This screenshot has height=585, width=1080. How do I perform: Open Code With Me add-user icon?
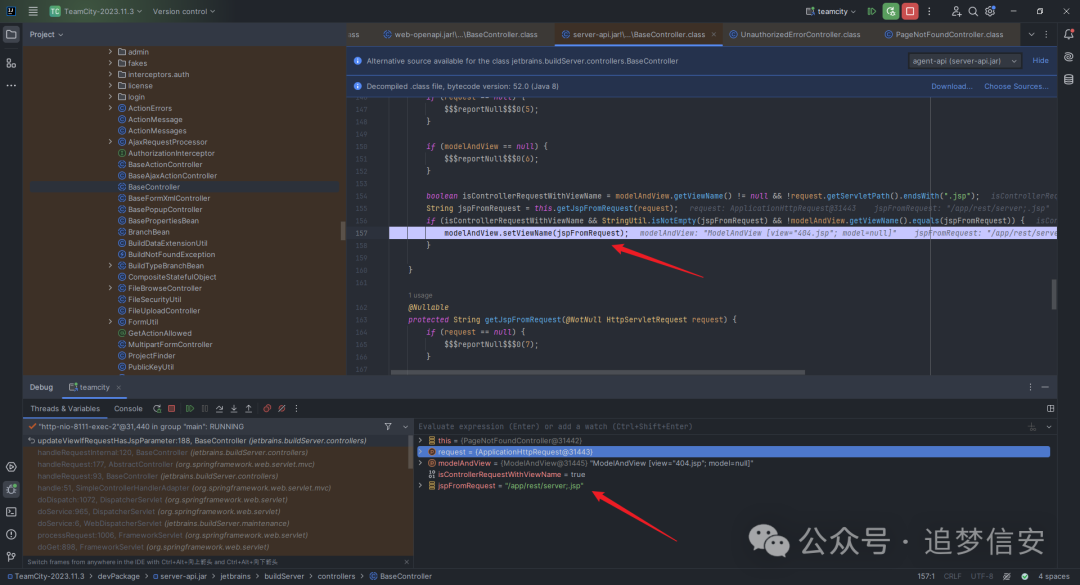pos(956,11)
